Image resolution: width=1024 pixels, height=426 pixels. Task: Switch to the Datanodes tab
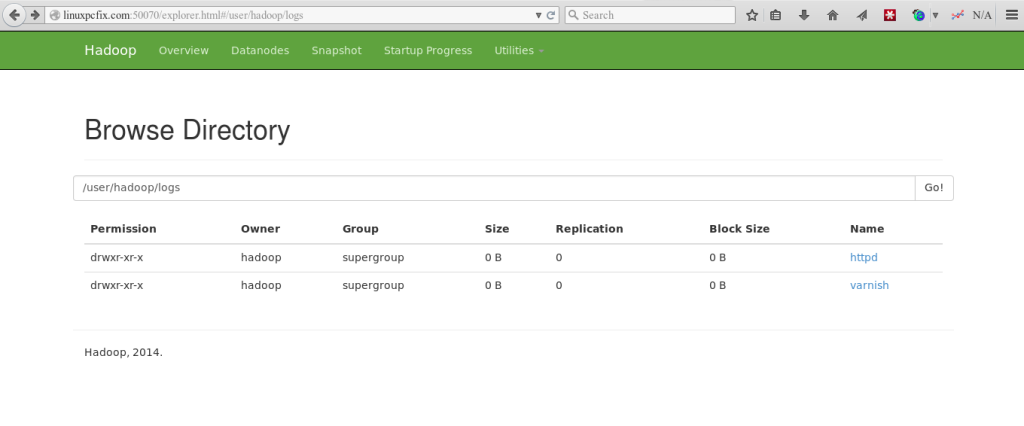pos(260,51)
